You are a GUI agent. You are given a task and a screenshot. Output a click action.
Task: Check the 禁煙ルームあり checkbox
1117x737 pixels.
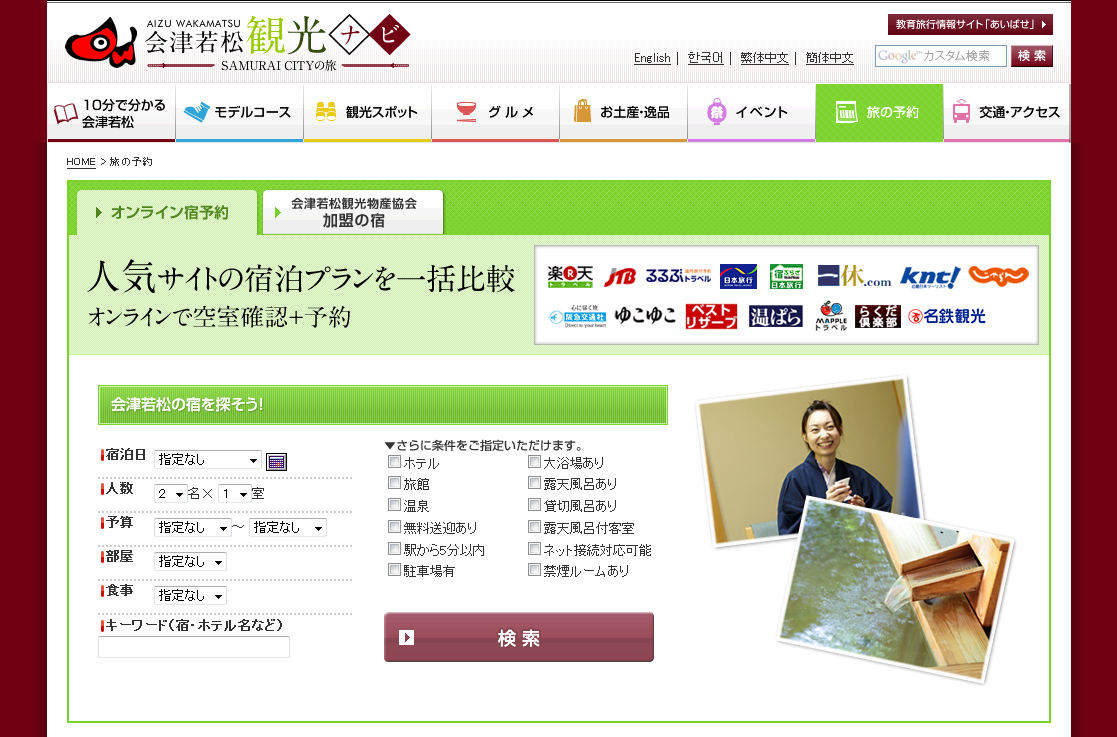click(534, 570)
